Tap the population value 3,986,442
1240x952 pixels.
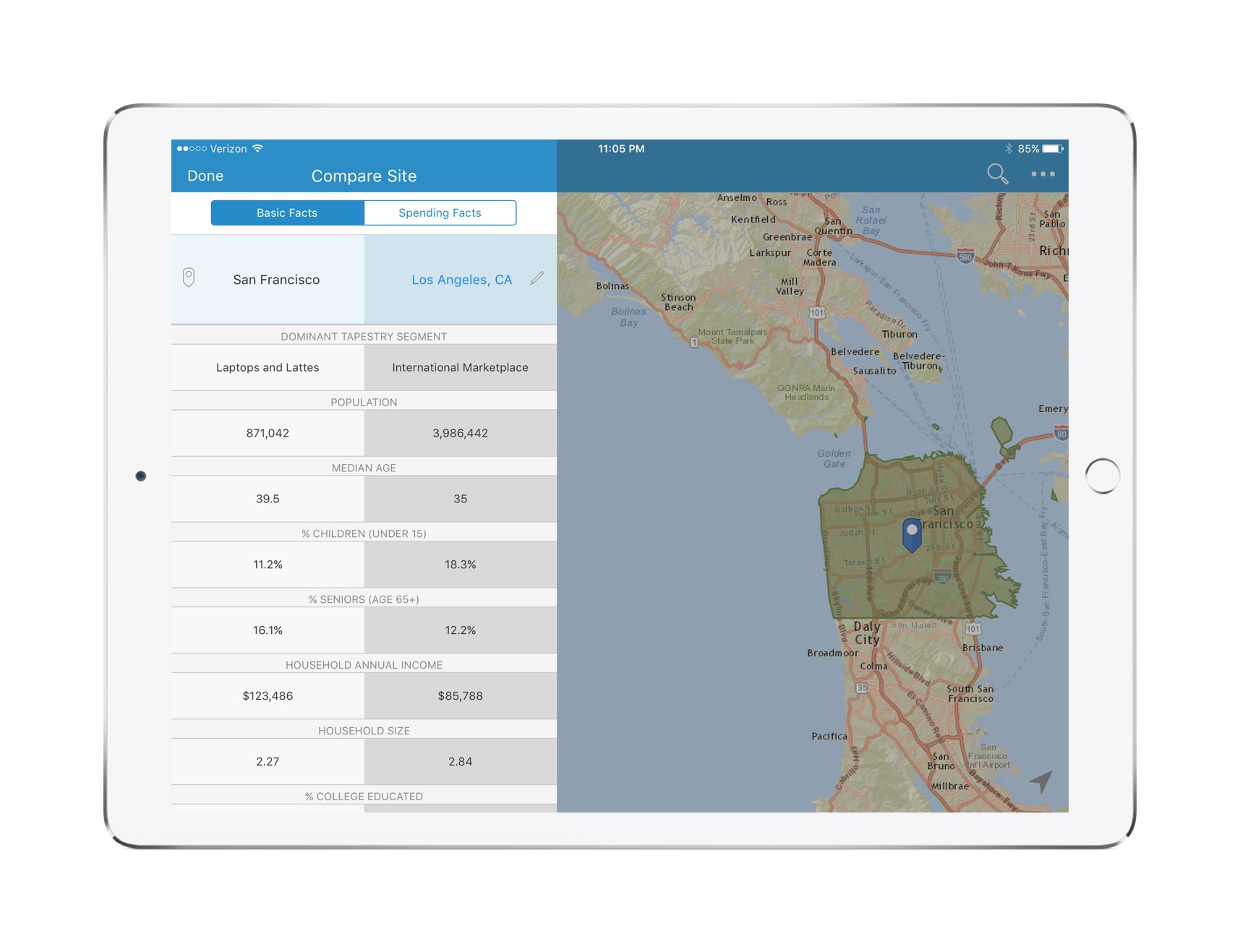point(461,433)
